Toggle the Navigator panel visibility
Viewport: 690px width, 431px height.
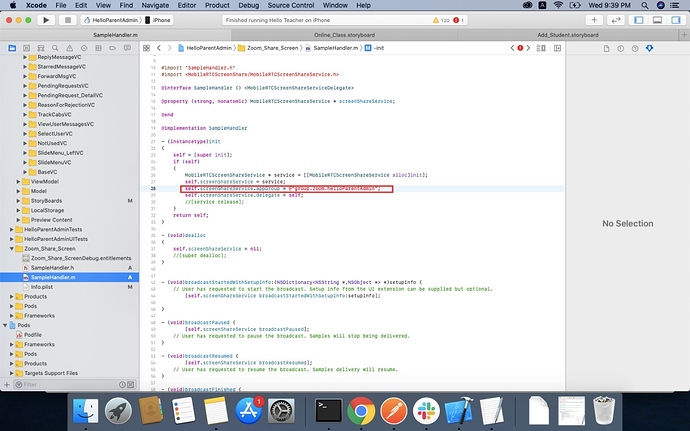pyautogui.click(x=640, y=19)
